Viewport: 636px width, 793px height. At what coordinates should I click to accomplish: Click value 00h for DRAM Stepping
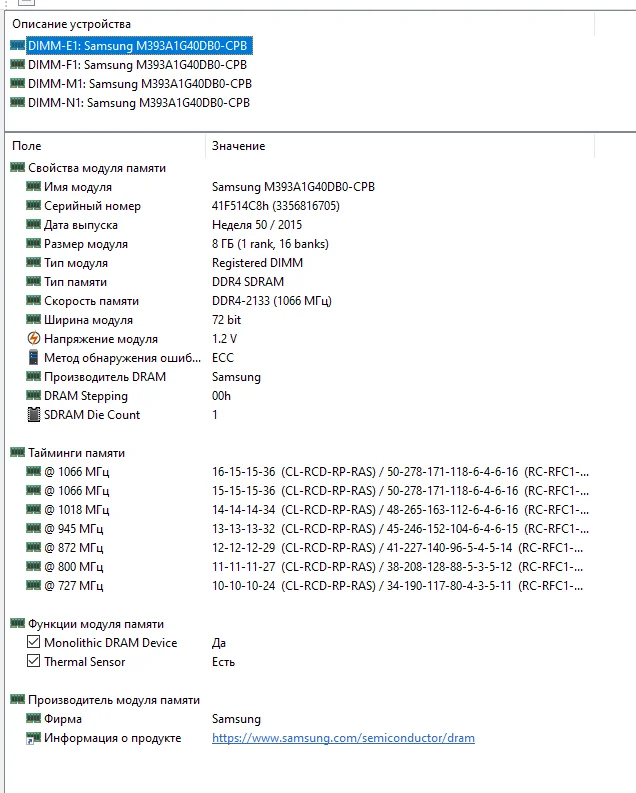221,395
